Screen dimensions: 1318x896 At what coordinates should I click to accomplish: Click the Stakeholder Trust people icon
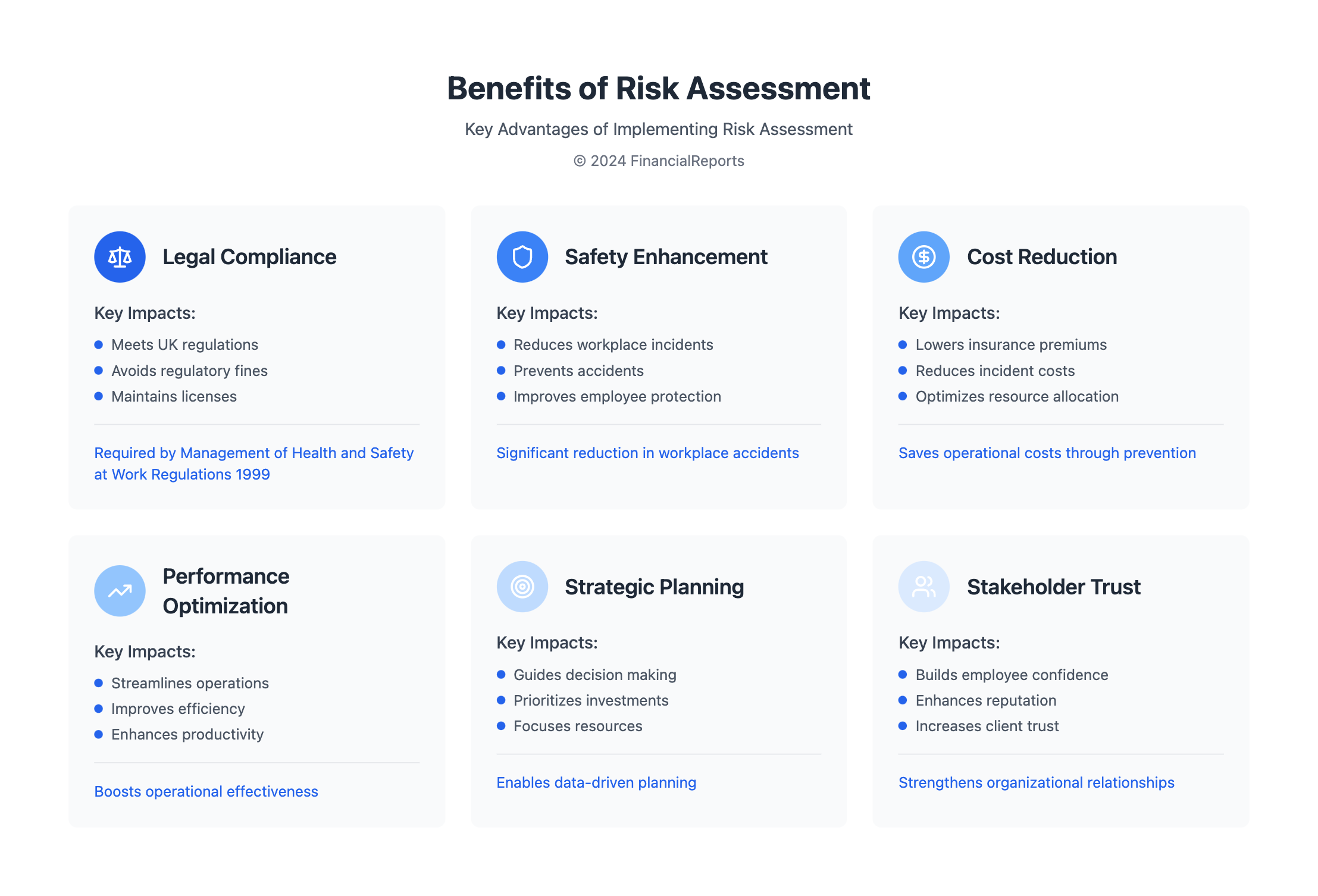(x=923, y=587)
